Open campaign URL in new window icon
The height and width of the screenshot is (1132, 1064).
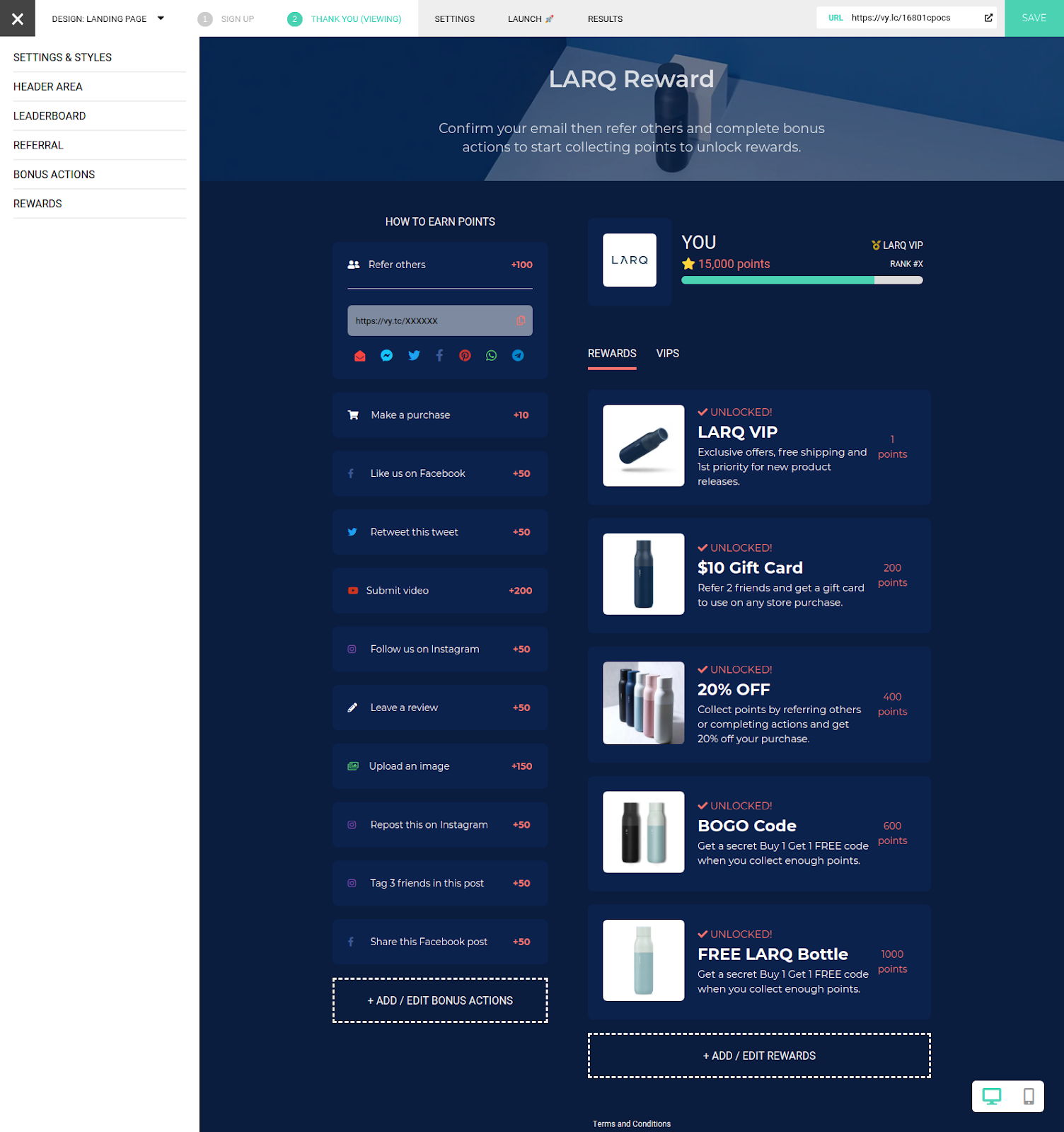(988, 18)
